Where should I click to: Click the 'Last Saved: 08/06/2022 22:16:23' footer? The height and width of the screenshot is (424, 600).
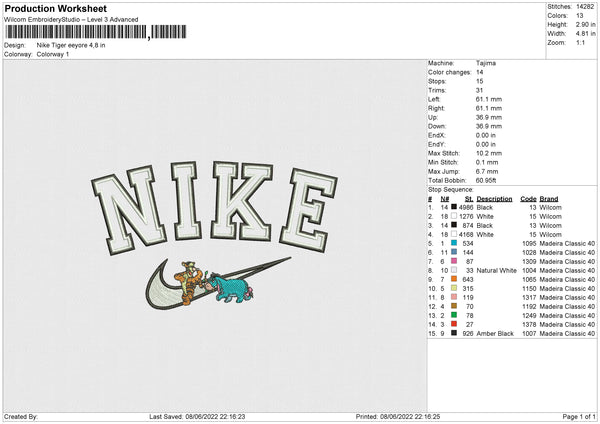(x=197, y=417)
